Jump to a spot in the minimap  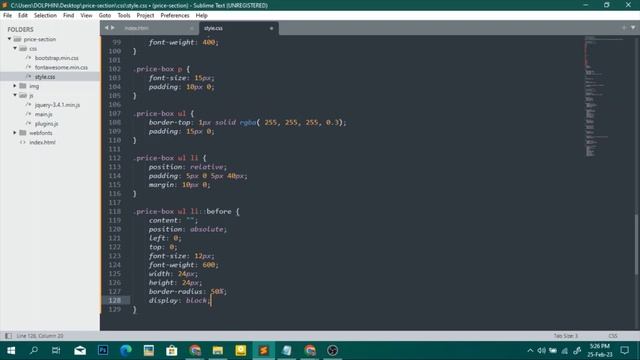click(604, 96)
